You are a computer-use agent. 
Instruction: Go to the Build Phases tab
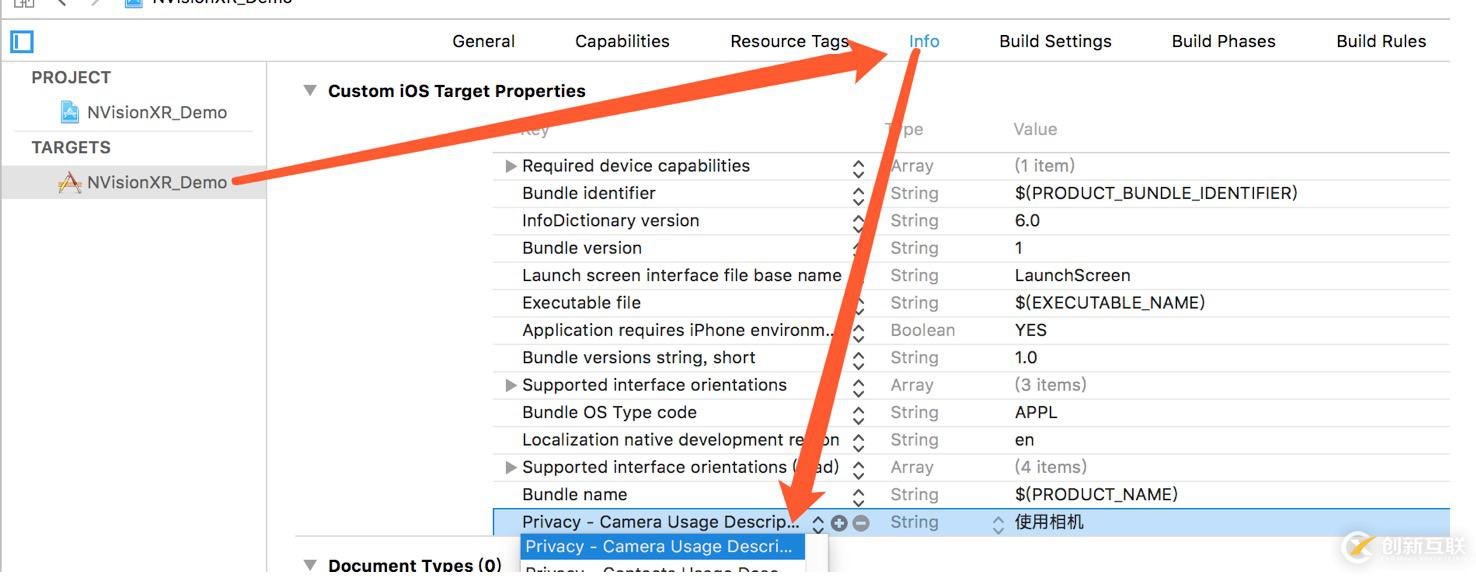click(1223, 41)
